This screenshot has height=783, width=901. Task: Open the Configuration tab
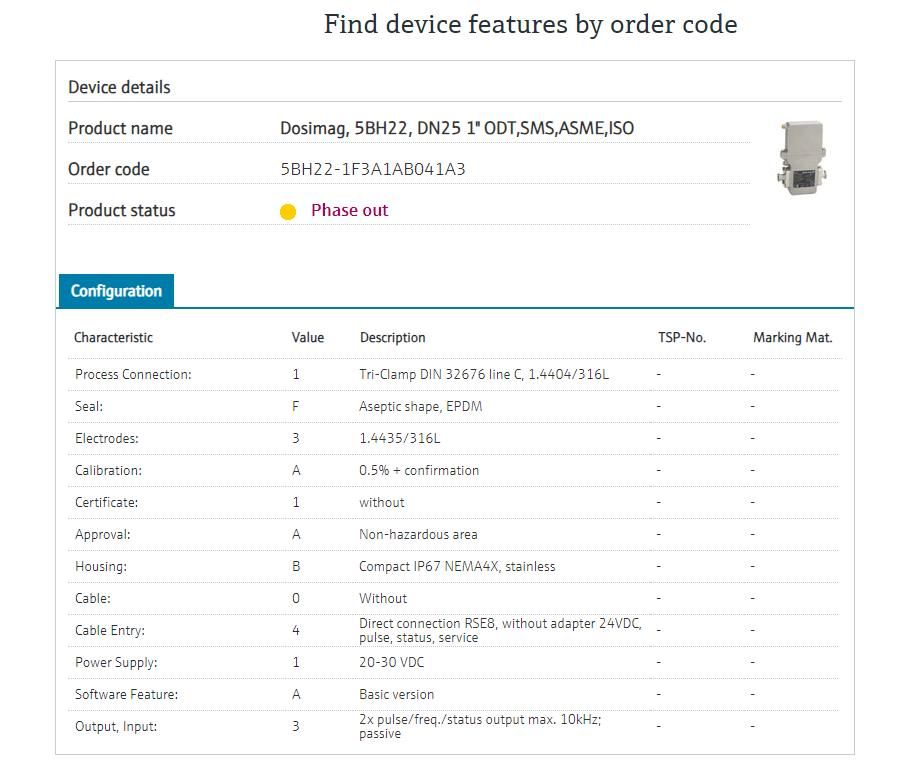(x=116, y=291)
